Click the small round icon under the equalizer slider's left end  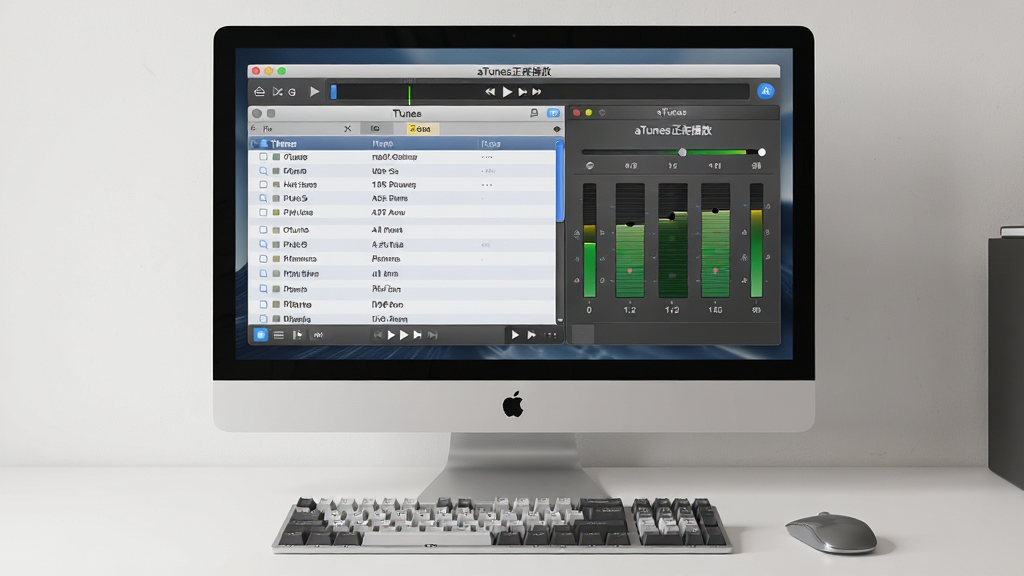[590, 166]
